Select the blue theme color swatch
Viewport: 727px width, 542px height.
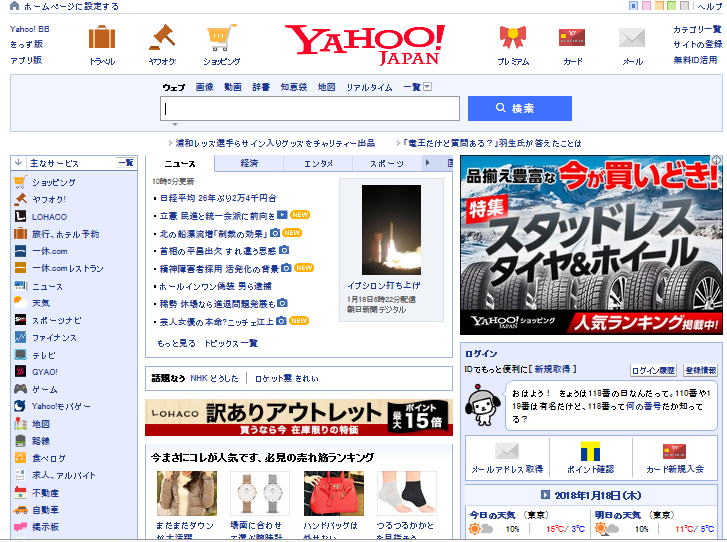[633, 6]
